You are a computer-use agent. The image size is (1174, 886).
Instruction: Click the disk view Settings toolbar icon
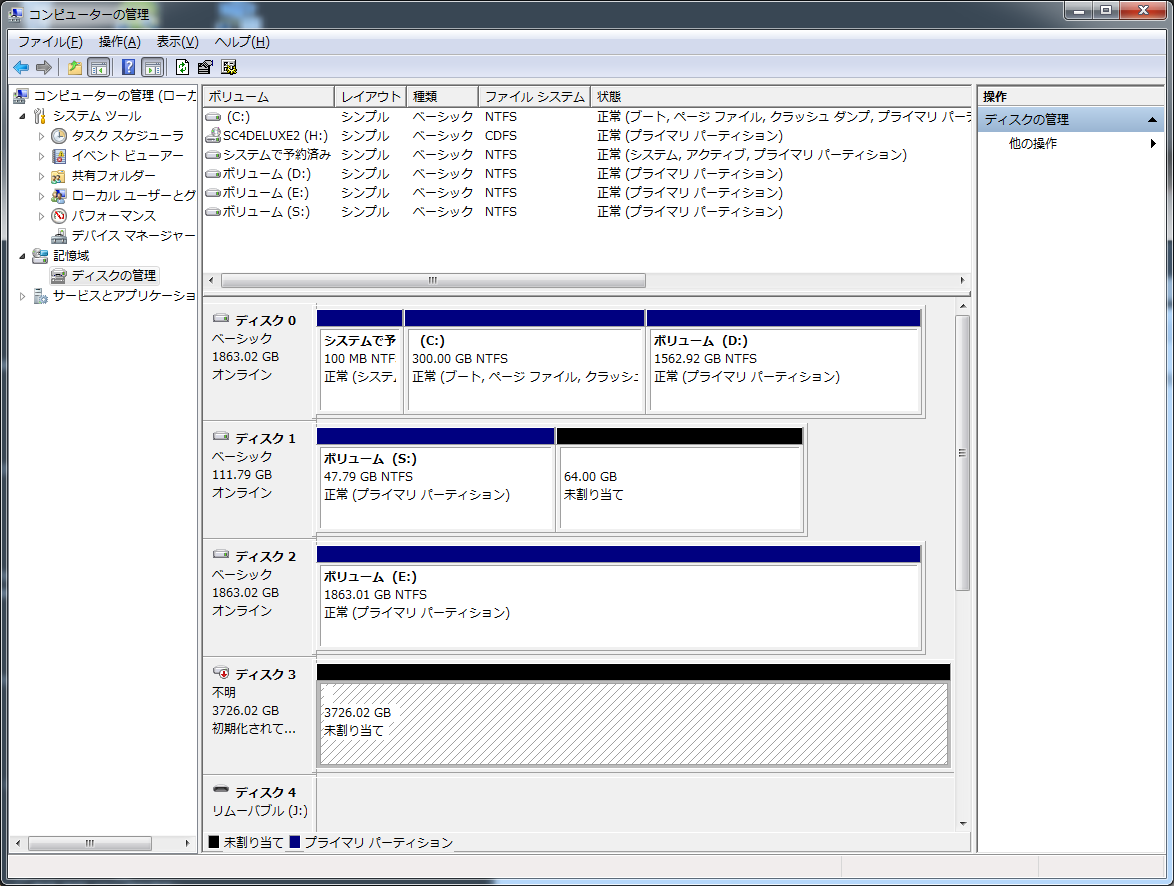(229, 68)
